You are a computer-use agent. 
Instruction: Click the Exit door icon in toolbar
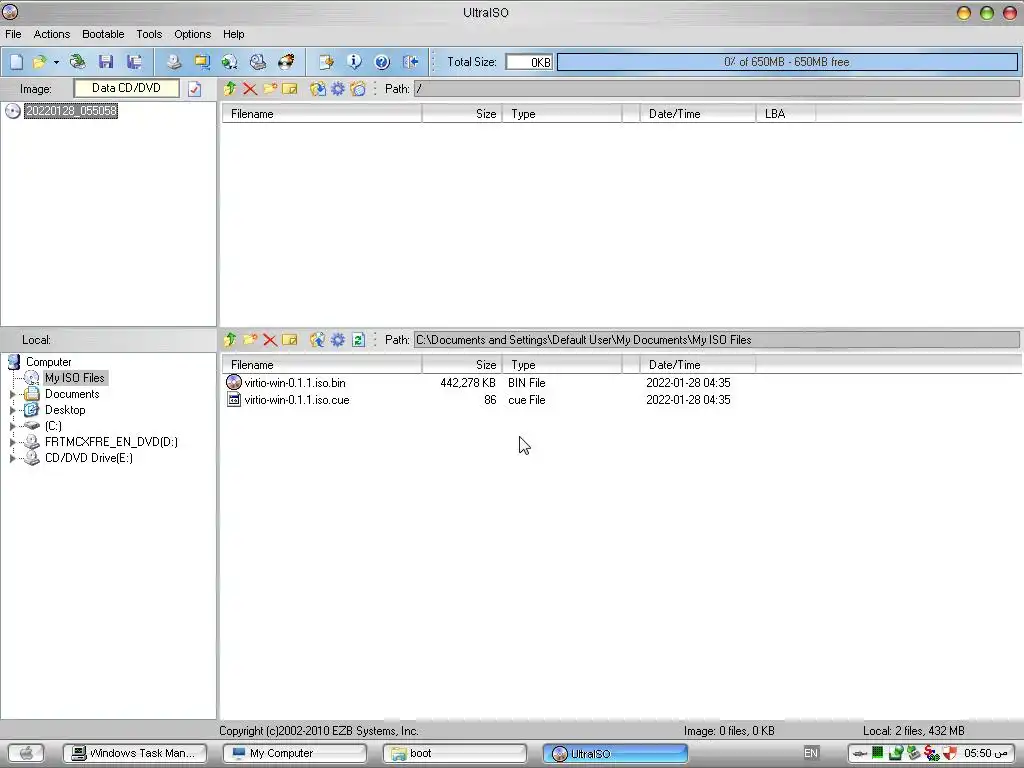tap(410, 62)
